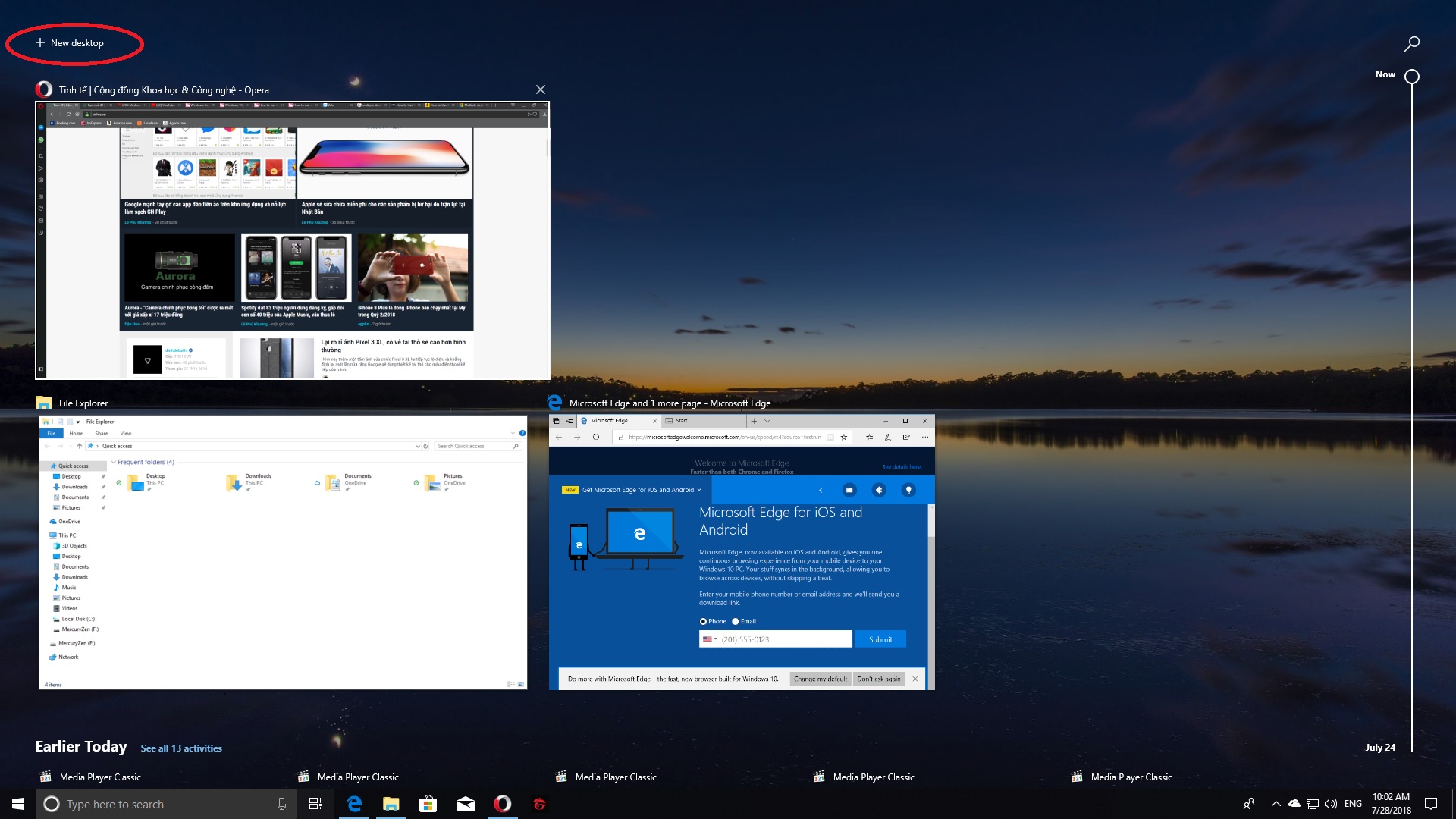
Task: Open Opera from the taskbar
Action: coord(502,804)
